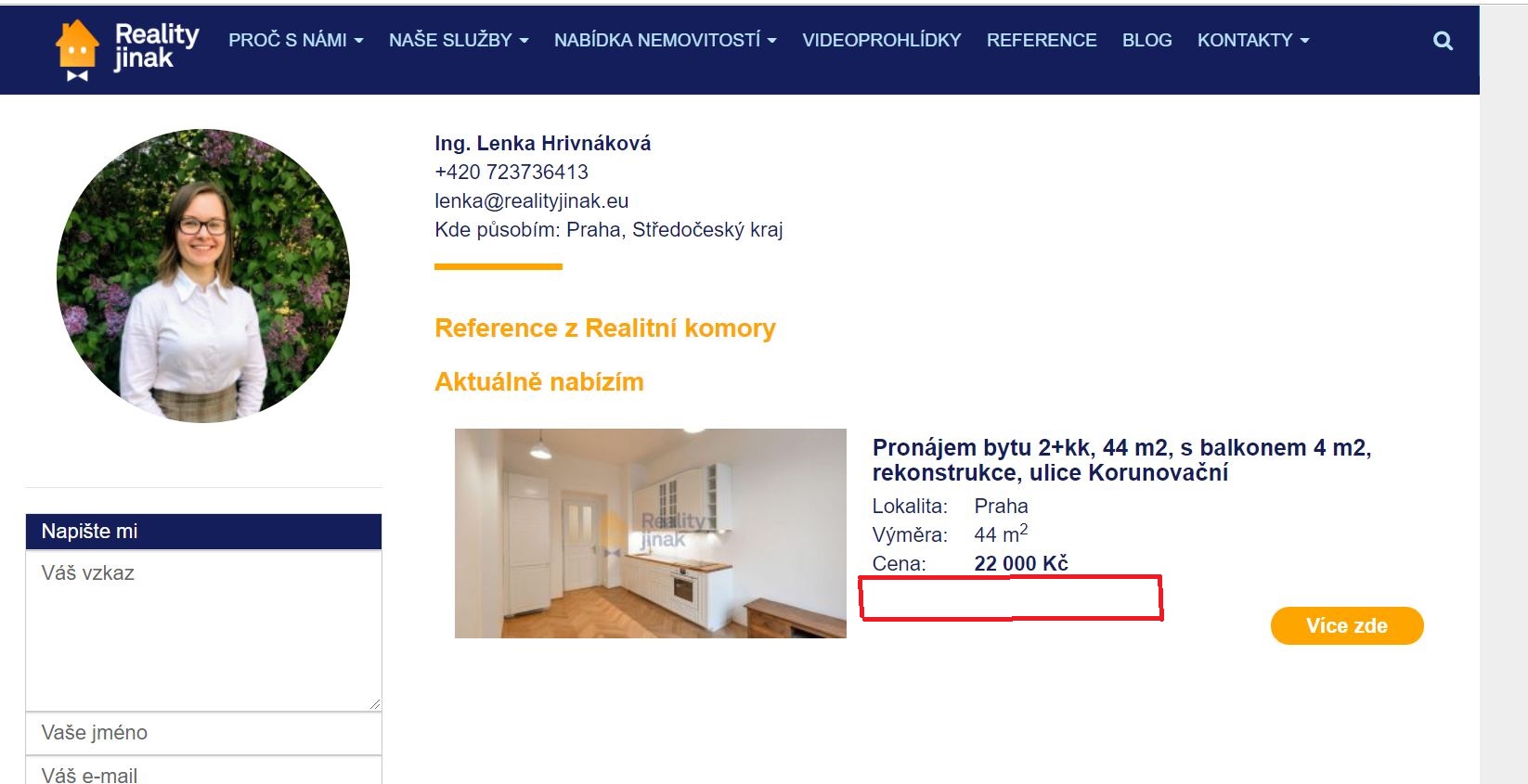Viewport: 1528px width, 784px height.
Task: Open the NABÍDKA NEMOVITOSTÍ dropdown
Action: tap(666, 40)
